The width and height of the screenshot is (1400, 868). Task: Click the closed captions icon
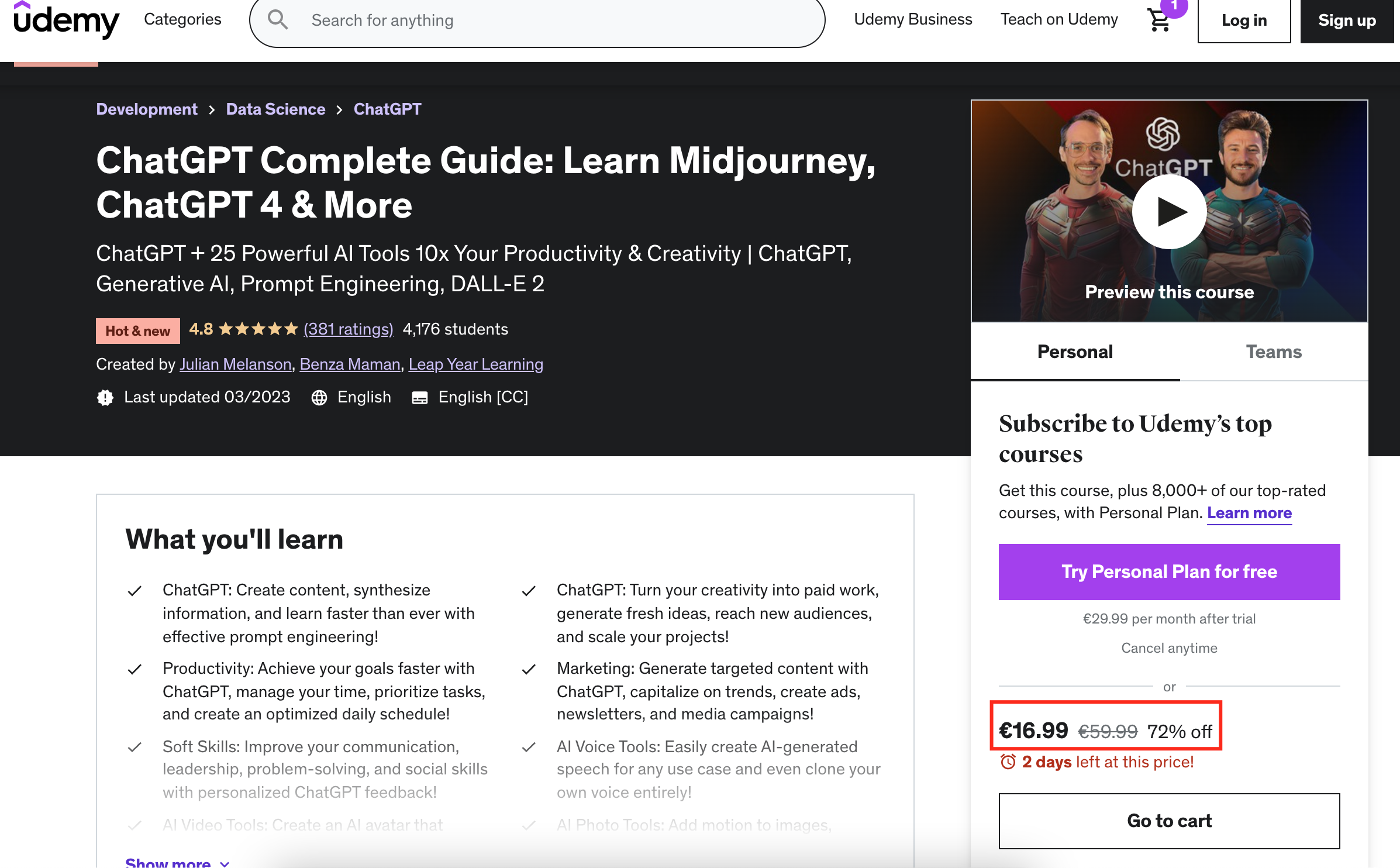420,398
